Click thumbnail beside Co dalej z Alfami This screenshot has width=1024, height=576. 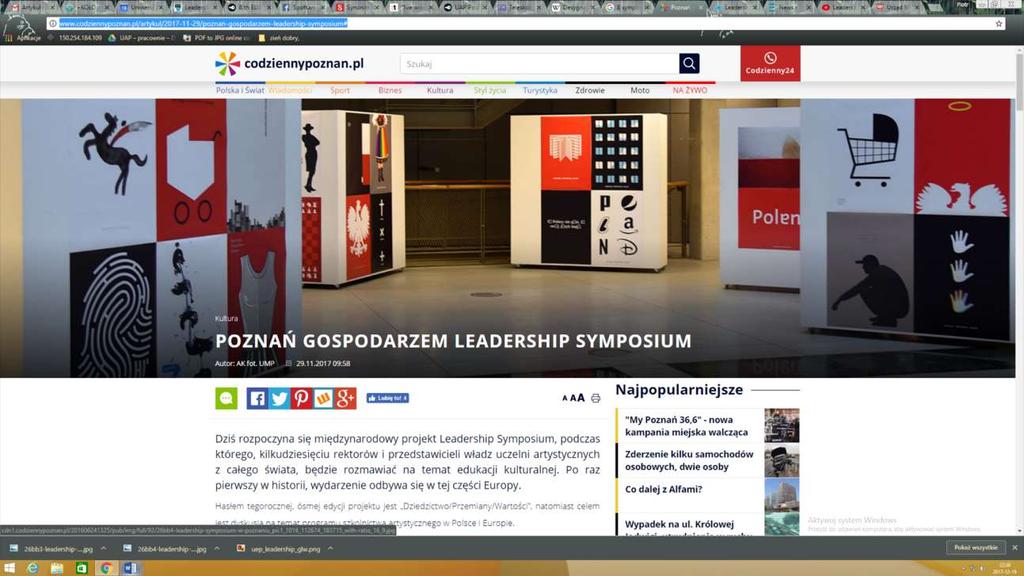(782, 495)
